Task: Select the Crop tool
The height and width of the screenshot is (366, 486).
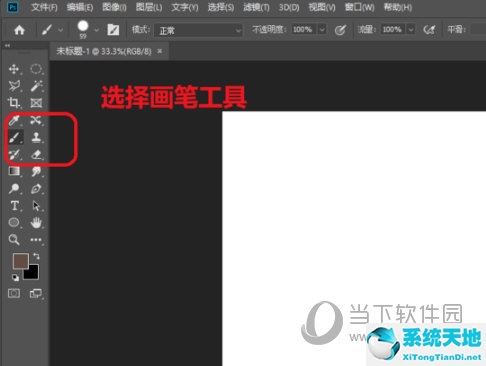Action: tap(14, 103)
